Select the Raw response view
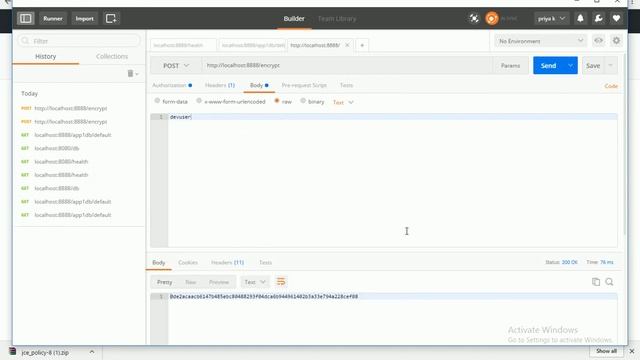 191,282
